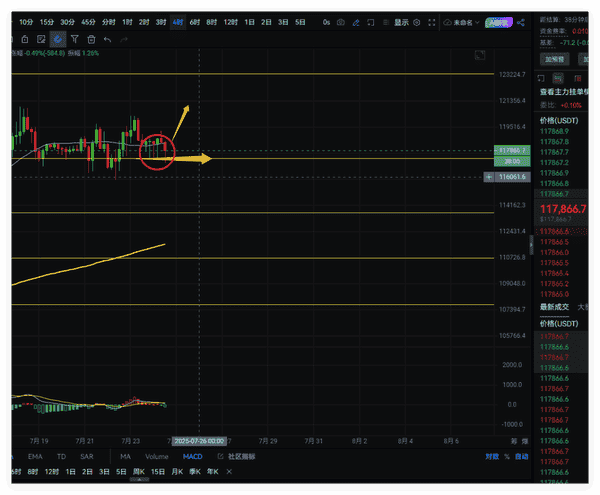Click the trash delete drawings icon
The image size is (600, 495).
click(90, 39)
